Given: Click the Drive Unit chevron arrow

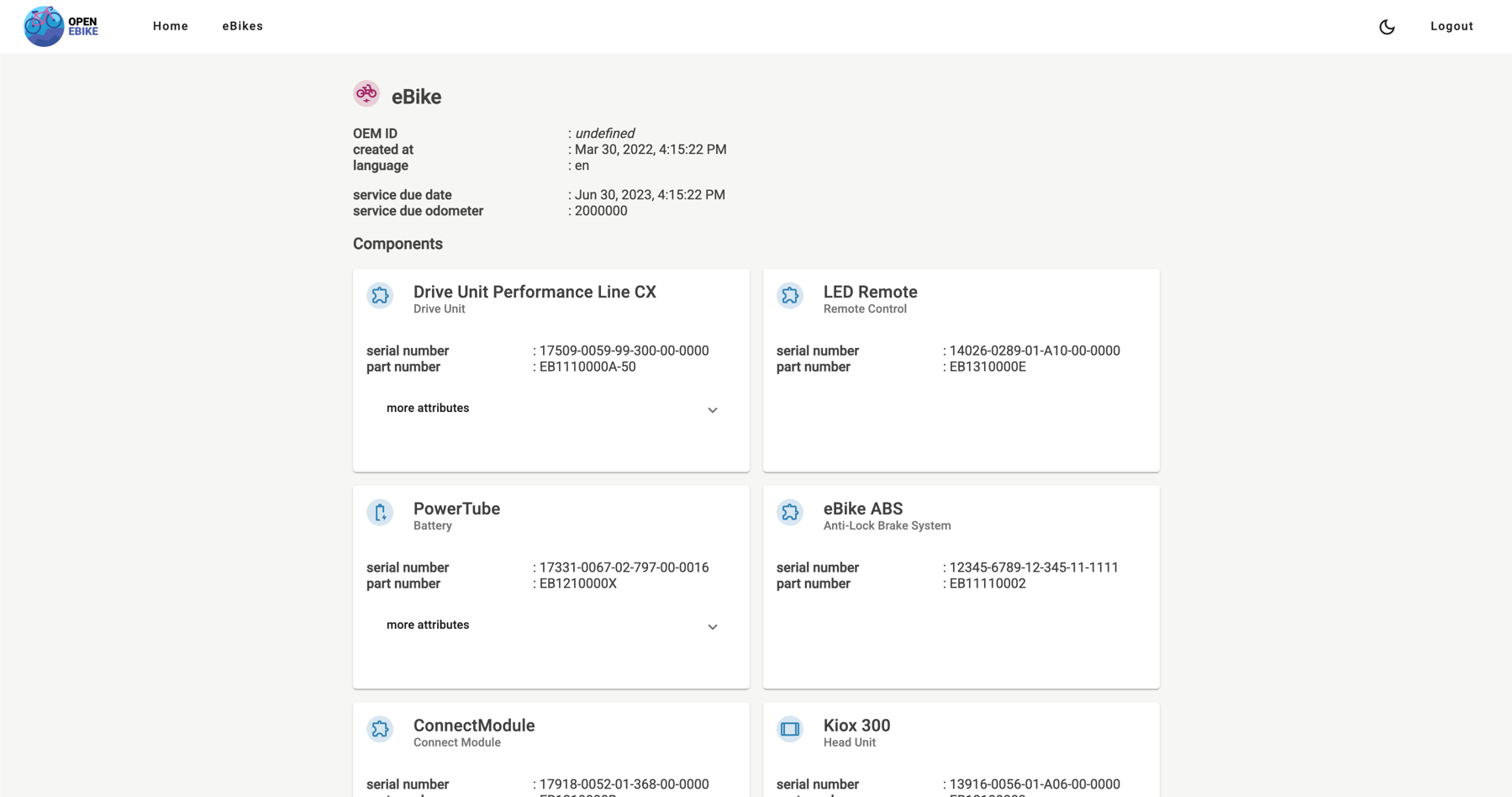Looking at the screenshot, I should [712, 410].
